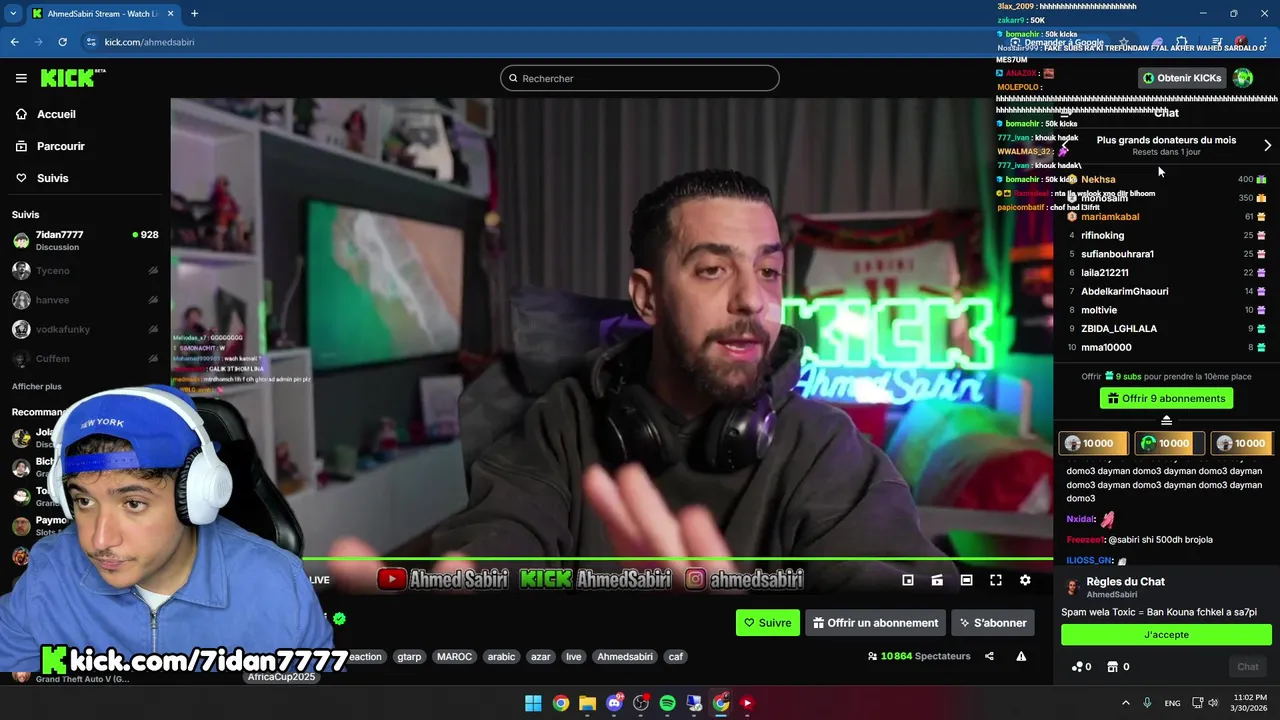The height and width of the screenshot is (720, 1280).
Task: Expand followed list with Afficher plus
Action: [37, 386]
